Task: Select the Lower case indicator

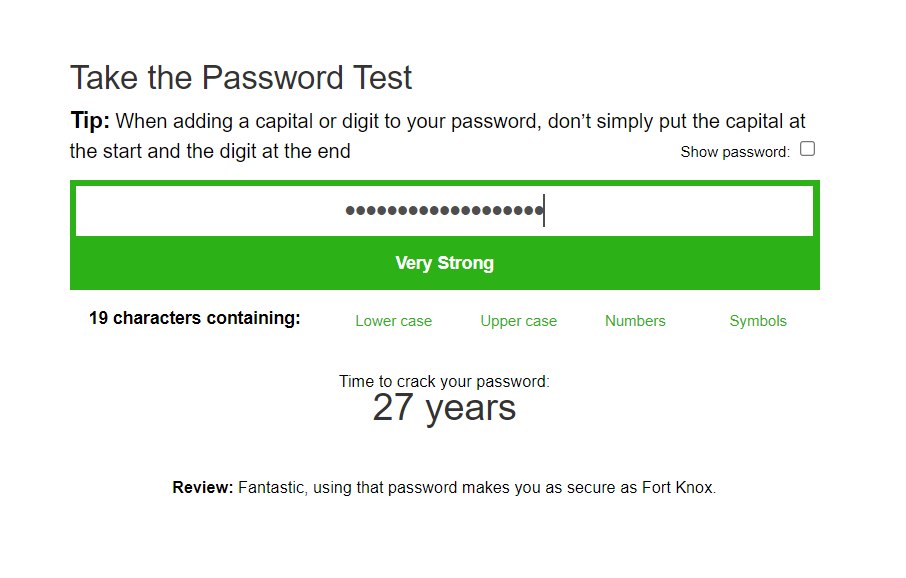Action: [x=393, y=321]
